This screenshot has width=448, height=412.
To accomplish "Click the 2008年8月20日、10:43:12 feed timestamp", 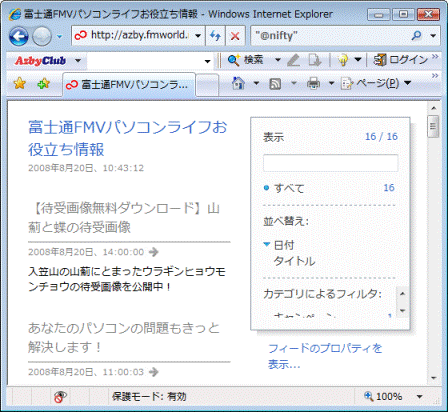I will [86, 168].
